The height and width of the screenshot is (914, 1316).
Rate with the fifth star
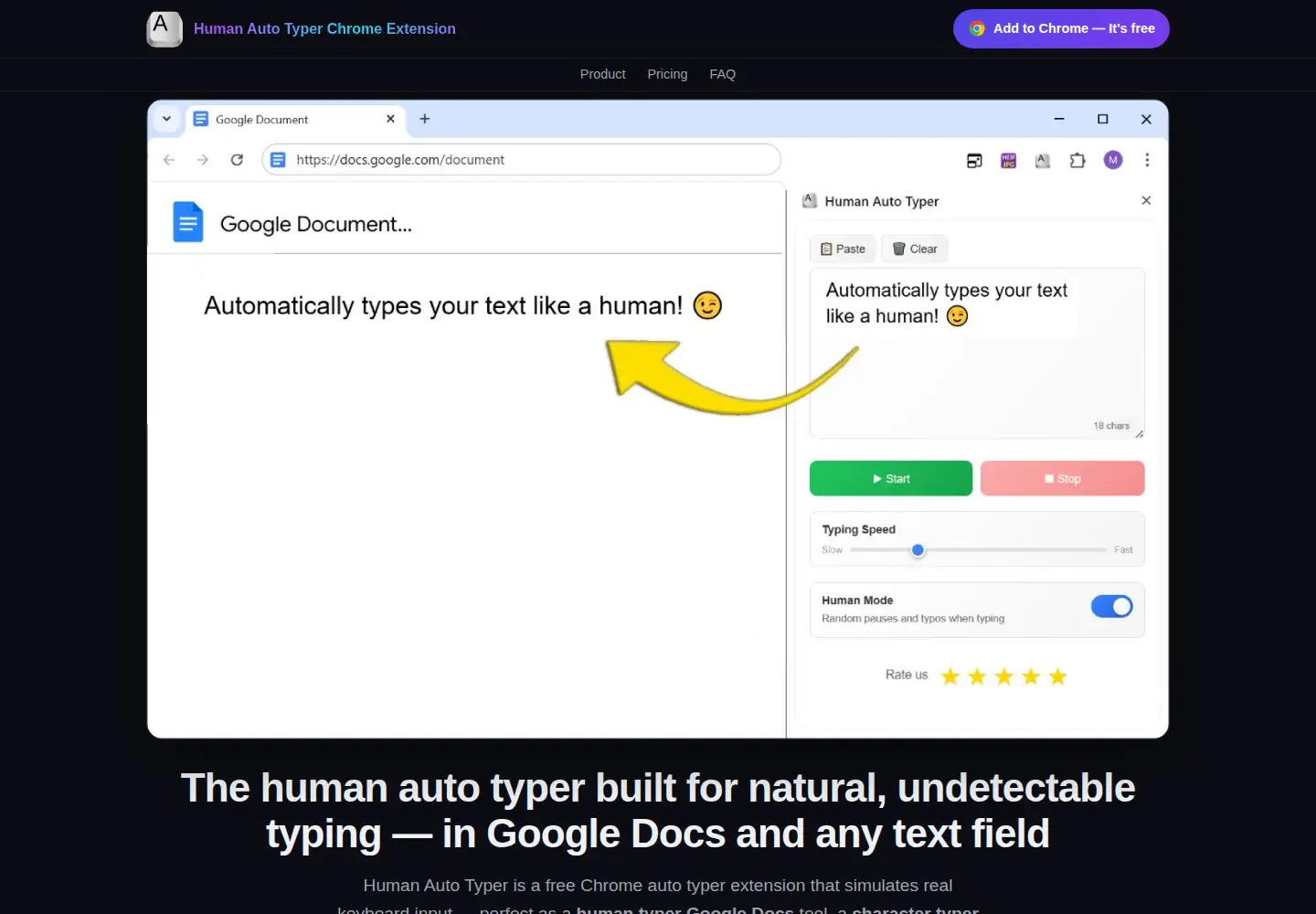[1058, 676]
